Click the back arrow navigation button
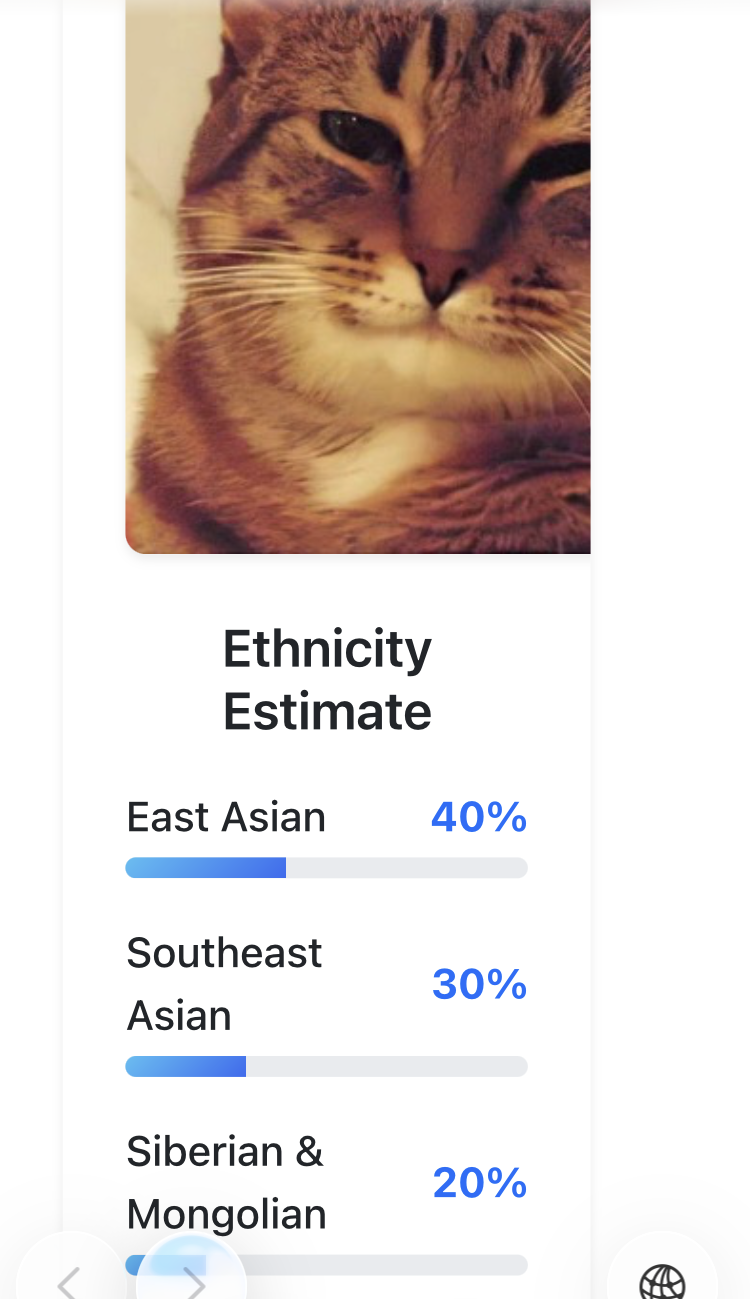This screenshot has width=750, height=1299. coord(68,1280)
